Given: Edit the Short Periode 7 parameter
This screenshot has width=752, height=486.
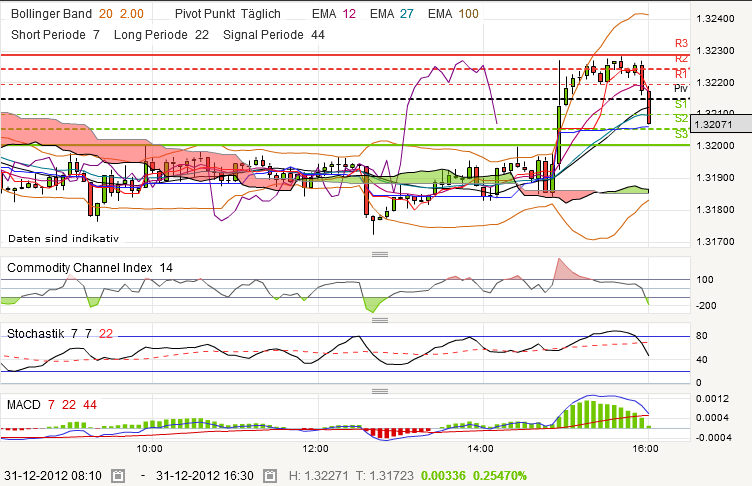Looking at the screenshot, I should (x=56, y=34).
